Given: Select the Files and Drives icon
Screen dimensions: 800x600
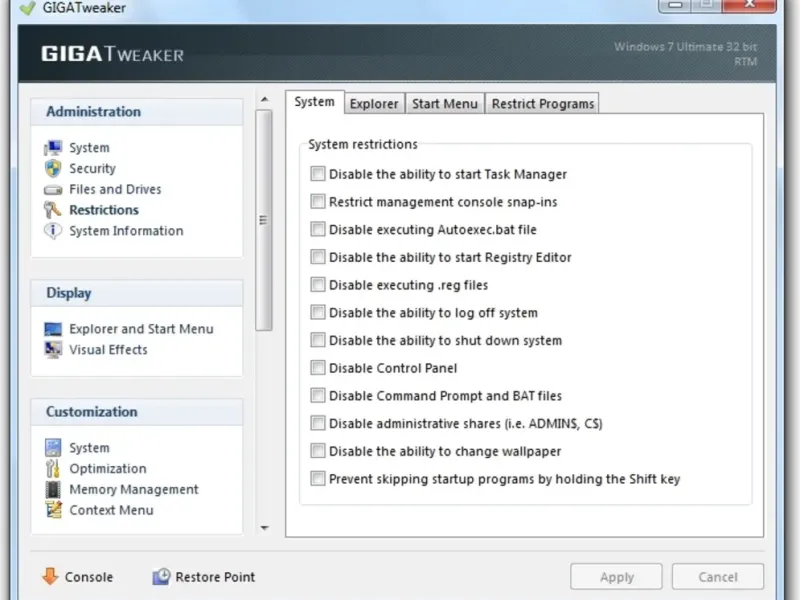Looking at the screenshot, I should tap(53, 190).
